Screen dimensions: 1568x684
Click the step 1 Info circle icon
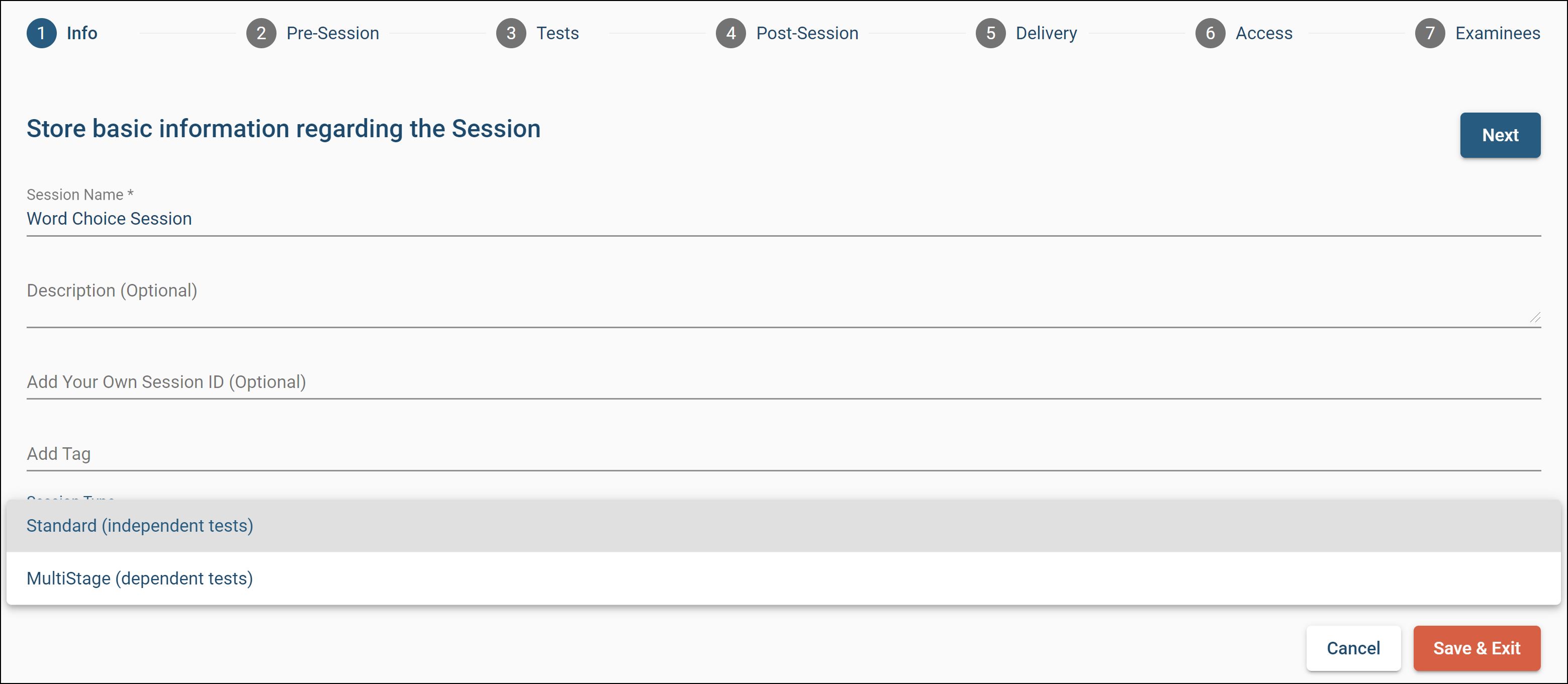(x=41, y=33)
